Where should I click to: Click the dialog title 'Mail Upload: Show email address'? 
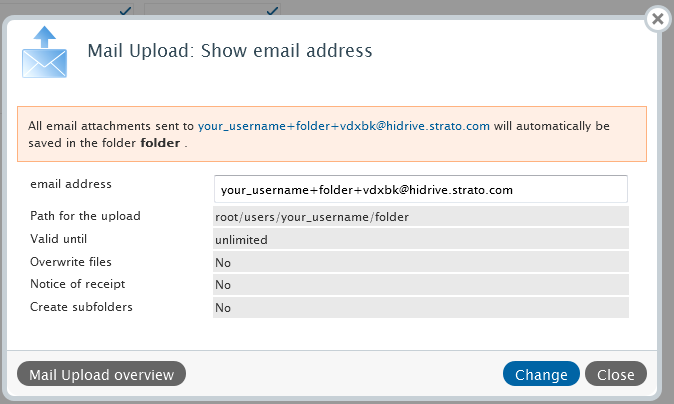[x=230, y=50]
